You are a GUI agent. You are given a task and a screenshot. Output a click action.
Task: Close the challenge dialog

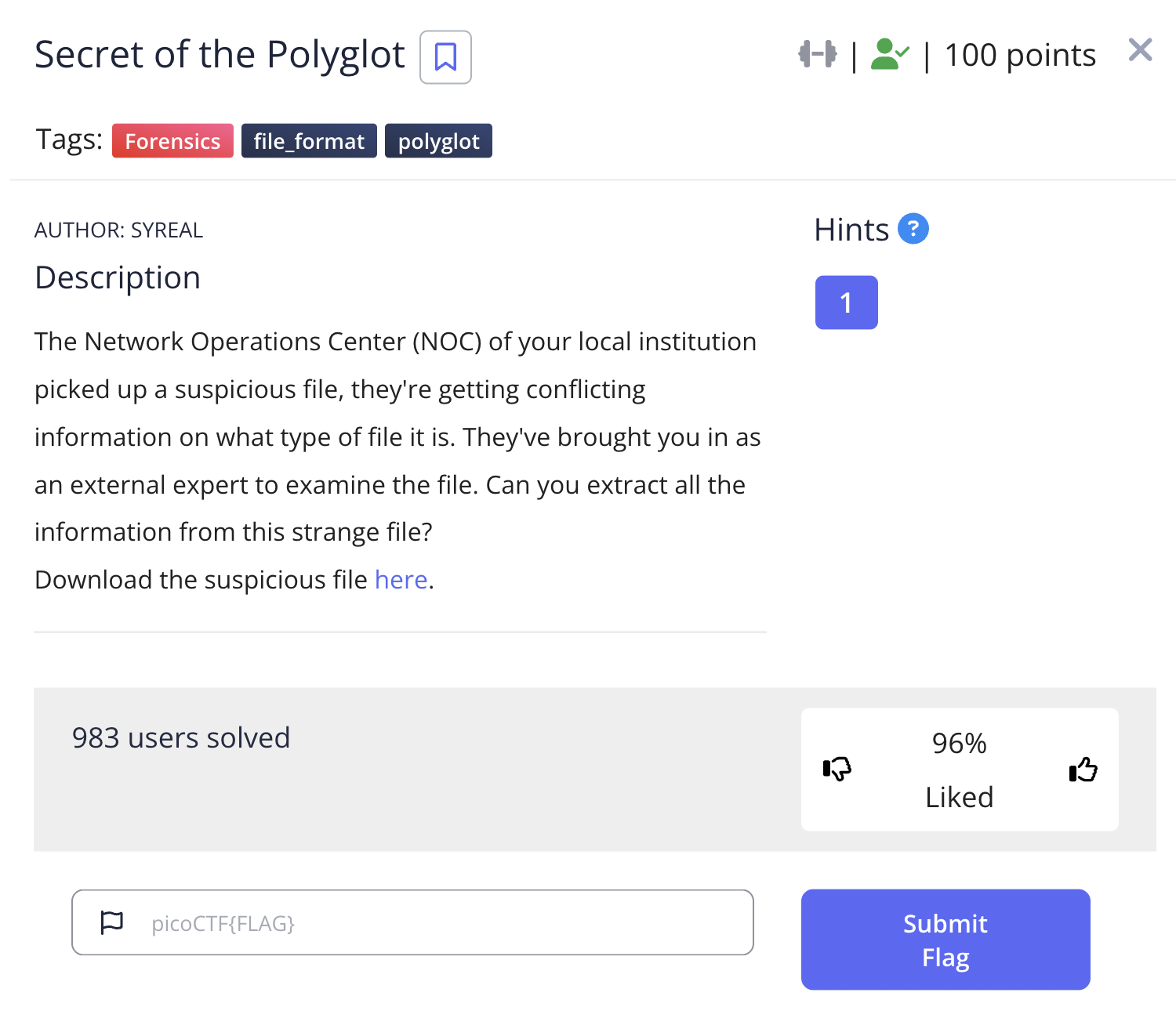(x=1140, y=50)
